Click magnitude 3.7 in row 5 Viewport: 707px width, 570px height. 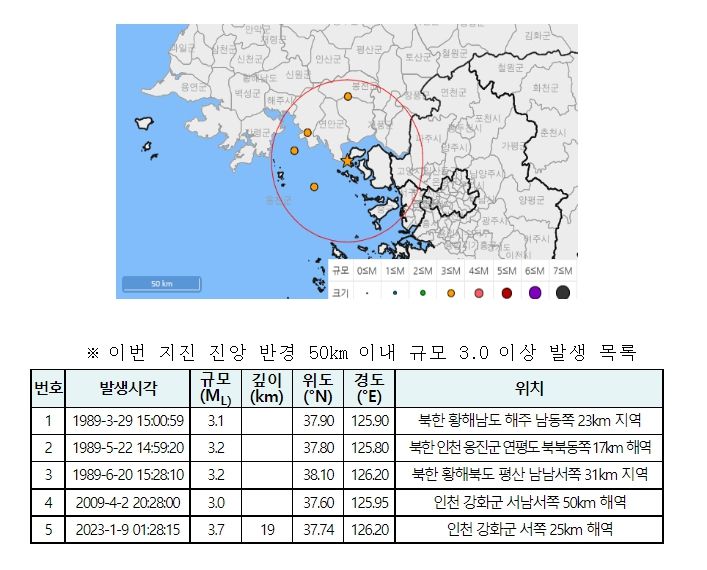coord(215,529)
